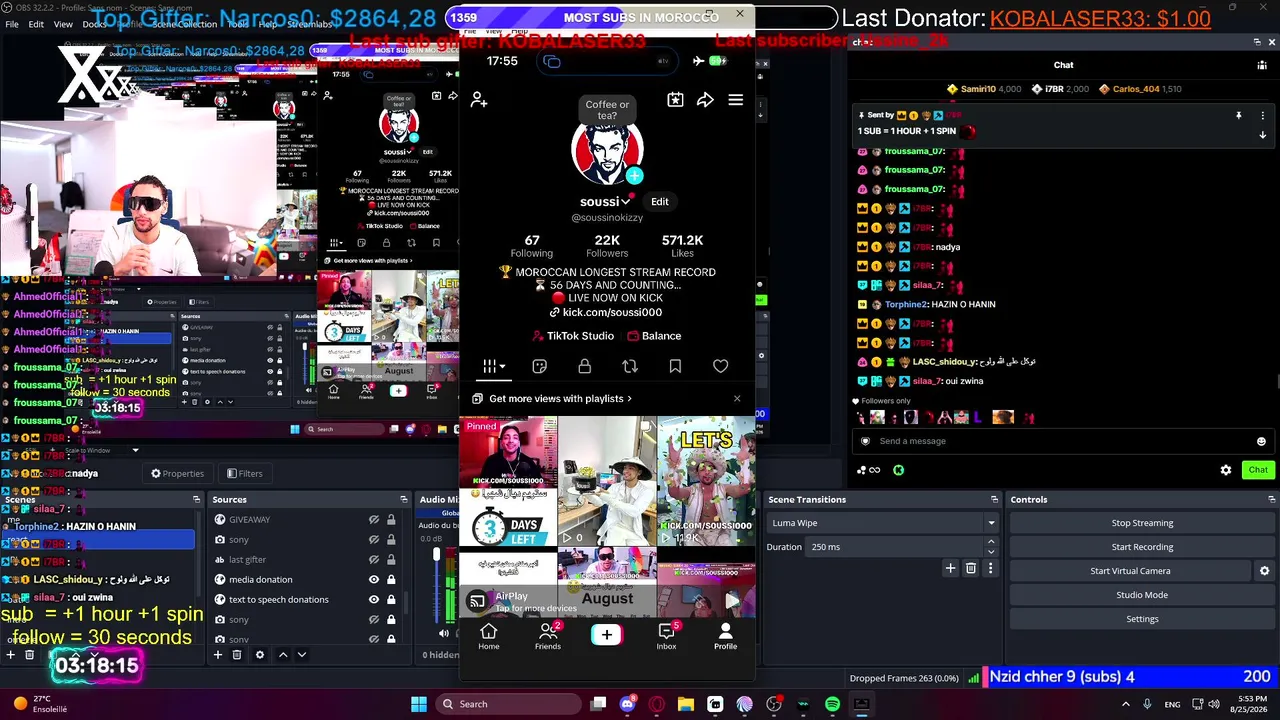Screen dimensions: 1280x720
Task: Open the TikTok profile share arrow
Action: 705,100
